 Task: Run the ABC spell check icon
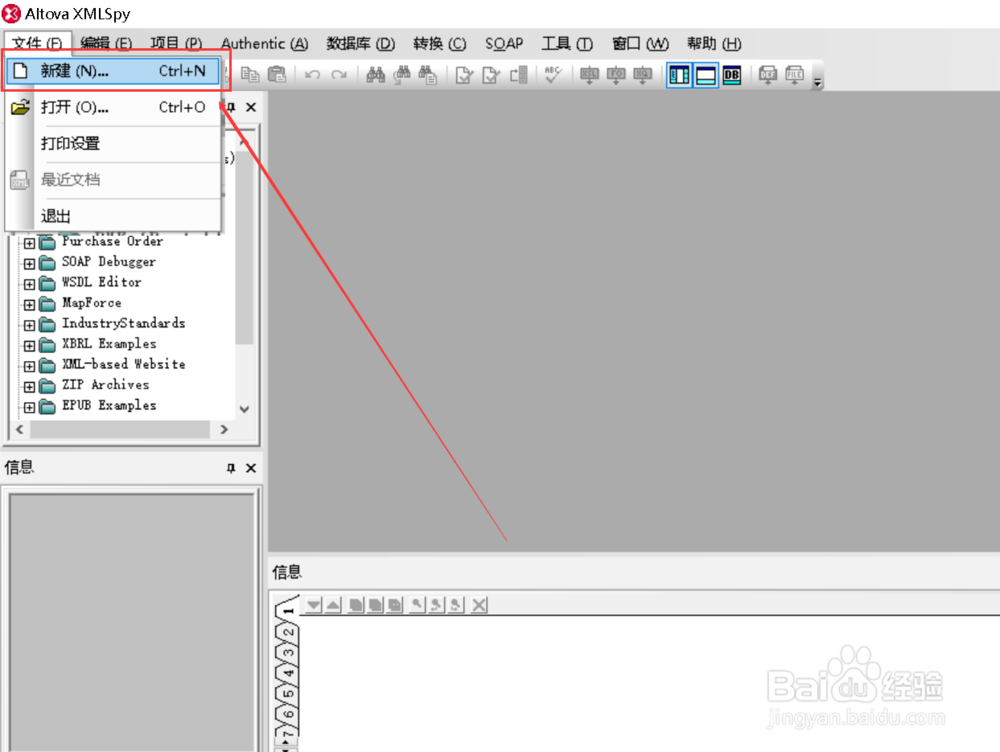click(x=552, y=75)
